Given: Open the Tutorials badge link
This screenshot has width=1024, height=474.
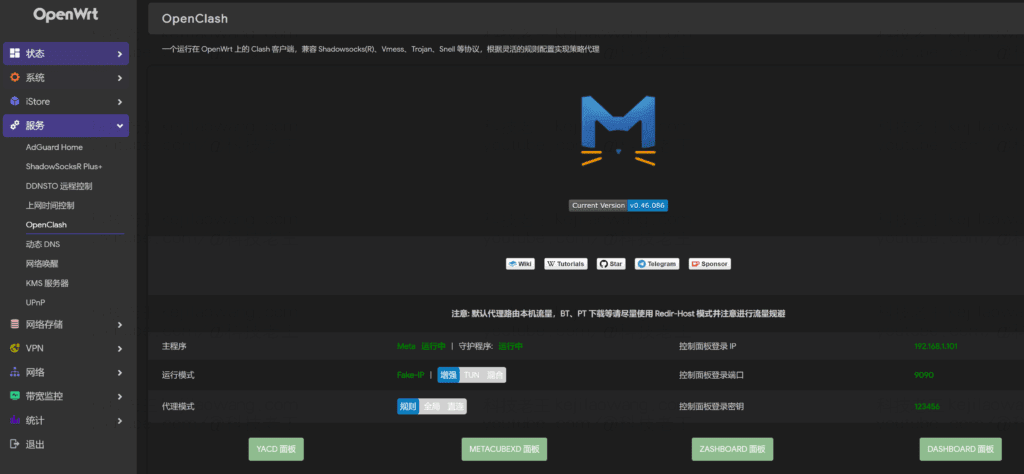Looking at the screenshot, I should click(566, 264).
